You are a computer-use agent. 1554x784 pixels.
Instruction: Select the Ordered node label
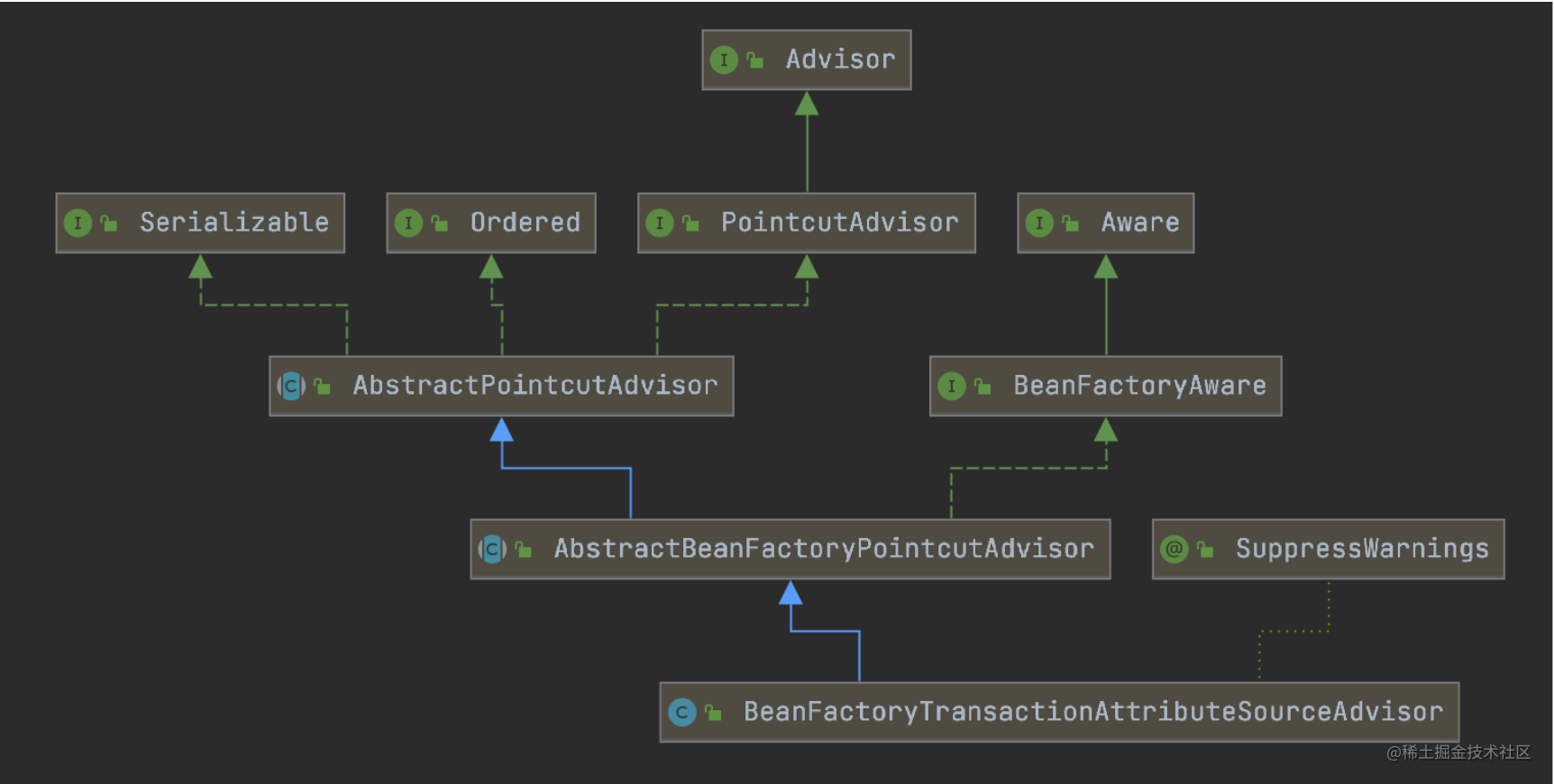point(526,223)
